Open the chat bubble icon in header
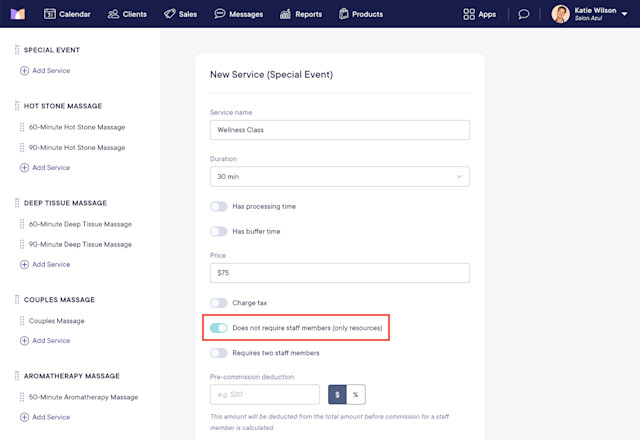 click(x=524, y=14)
